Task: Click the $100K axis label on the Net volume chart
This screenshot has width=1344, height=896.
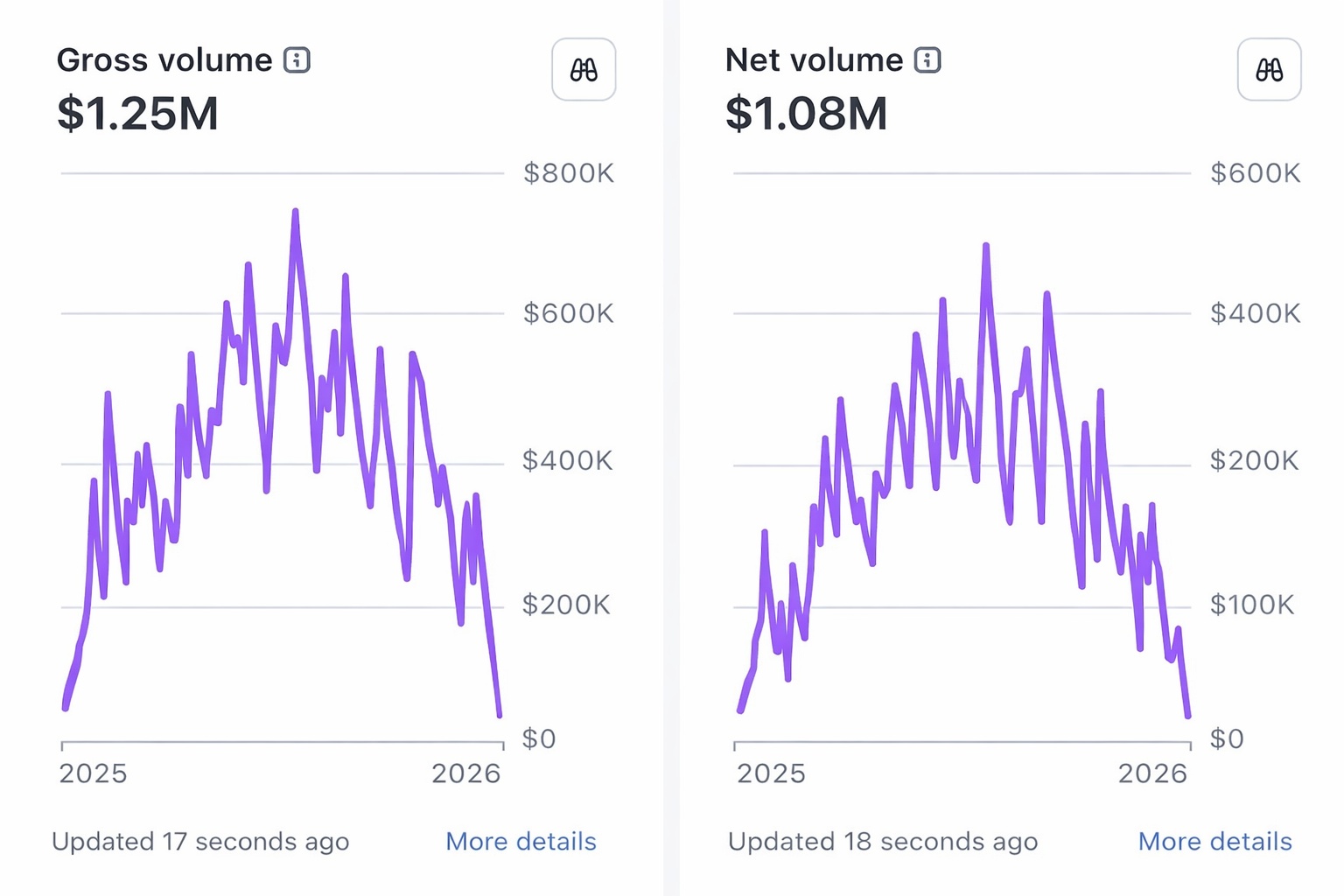Action: click(1251, 605)
